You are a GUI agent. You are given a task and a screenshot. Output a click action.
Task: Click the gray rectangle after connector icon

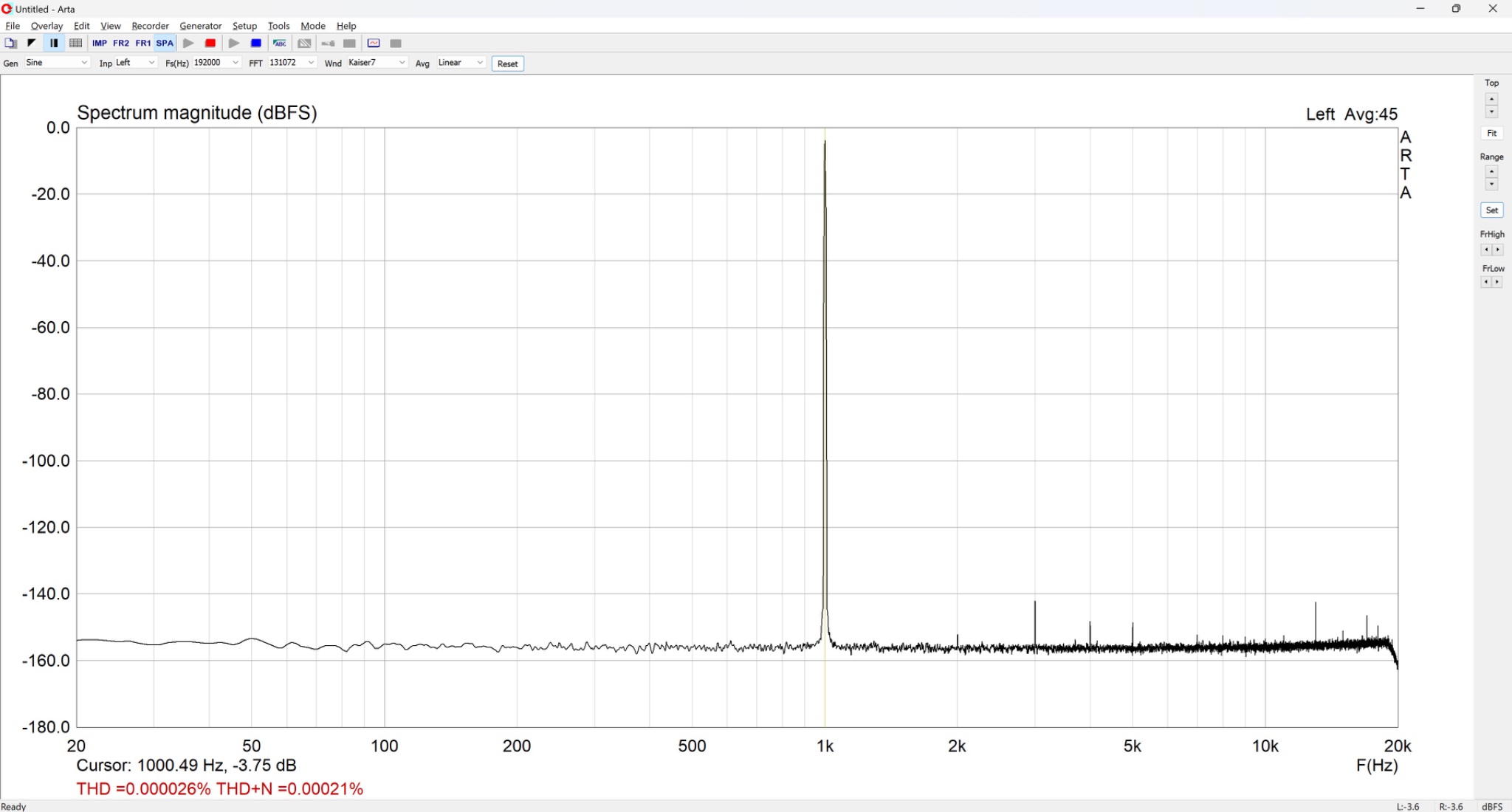(x=350, y=44)
